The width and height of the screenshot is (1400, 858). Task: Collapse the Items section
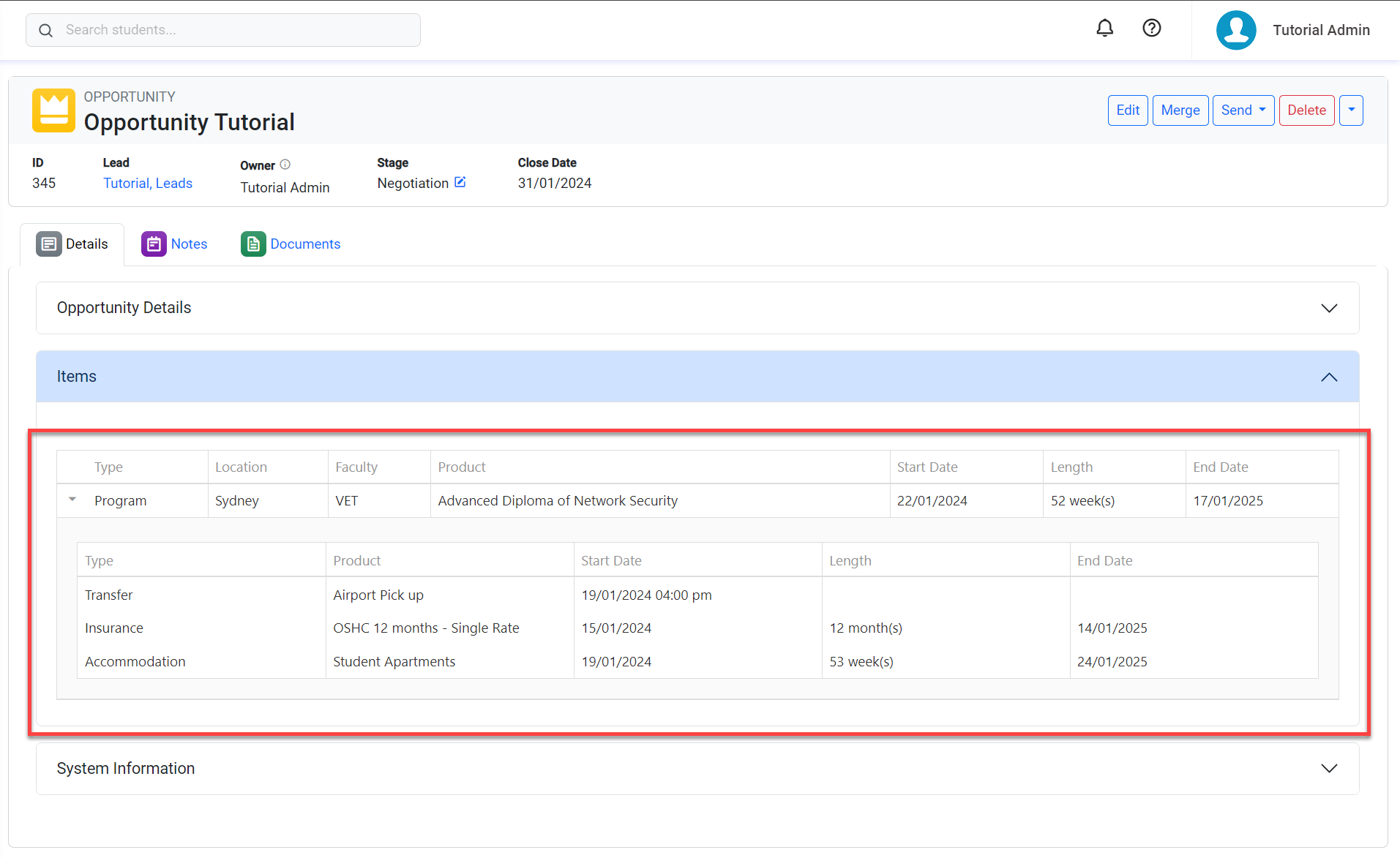coord(1329,377)
